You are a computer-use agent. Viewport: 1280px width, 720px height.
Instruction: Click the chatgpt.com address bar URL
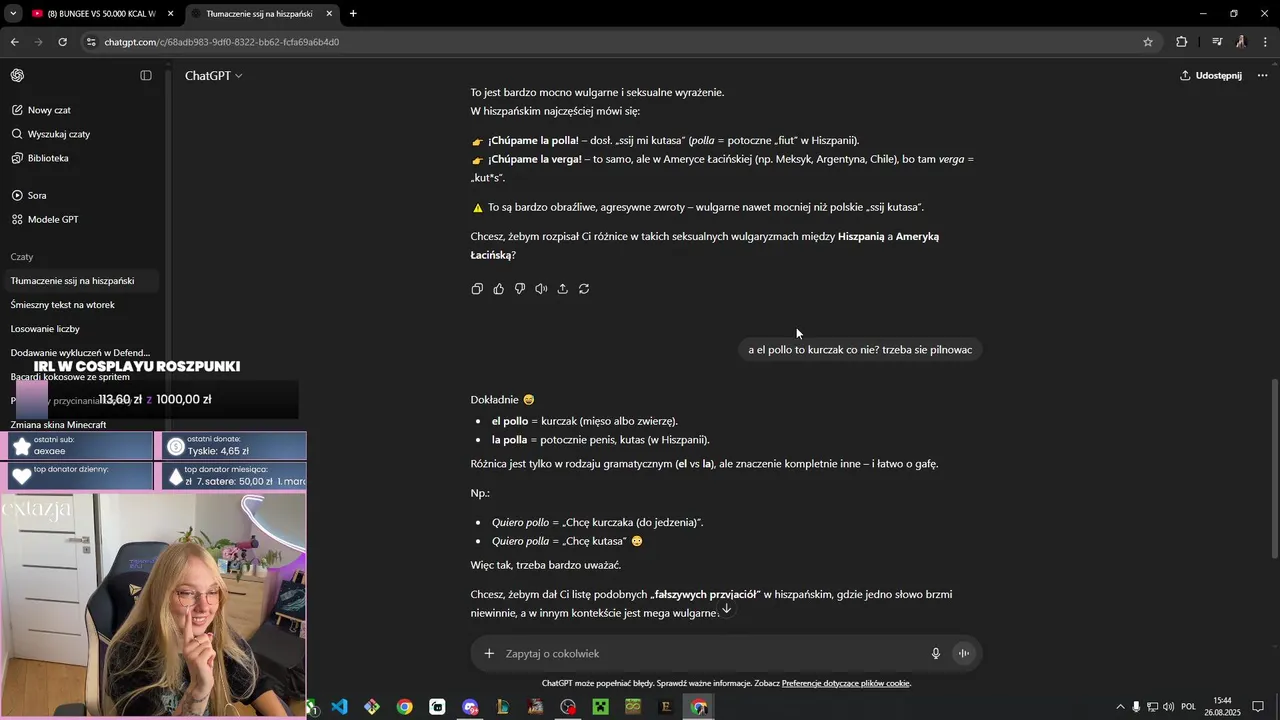click(222, 42)
